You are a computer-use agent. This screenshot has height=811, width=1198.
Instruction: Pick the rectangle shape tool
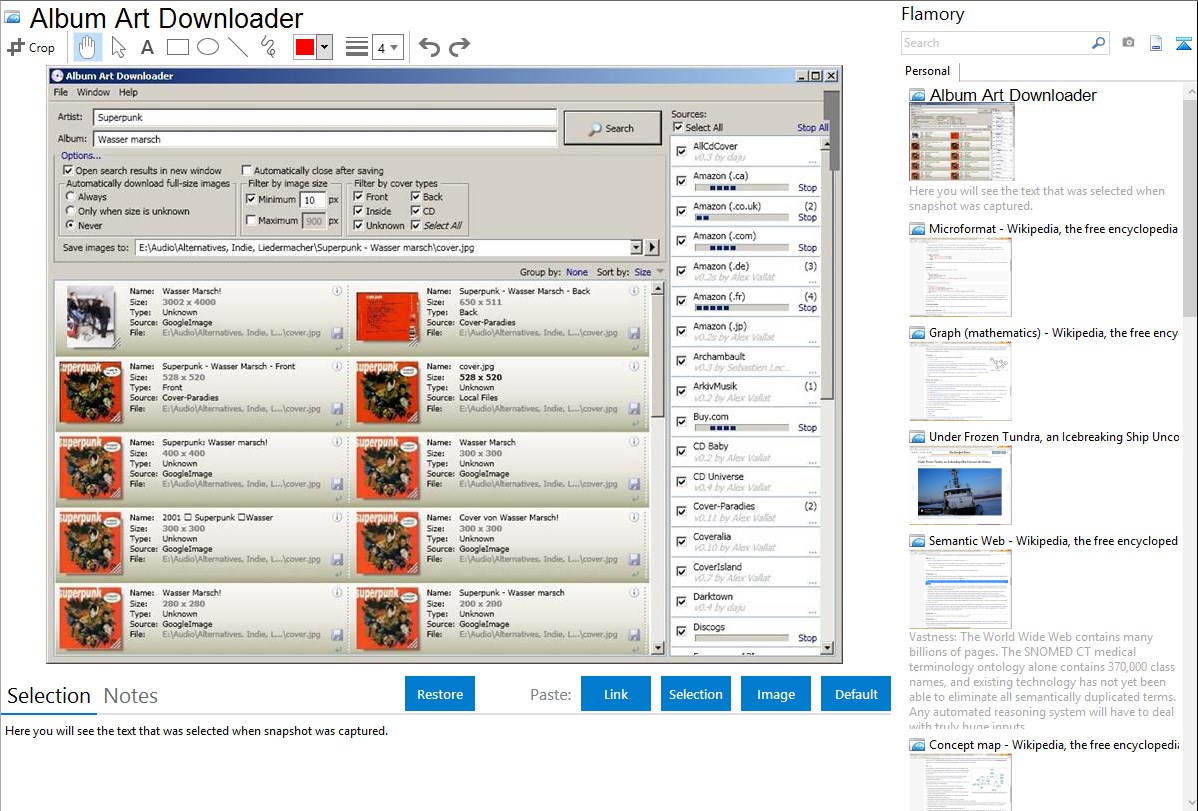click(177, 47)
